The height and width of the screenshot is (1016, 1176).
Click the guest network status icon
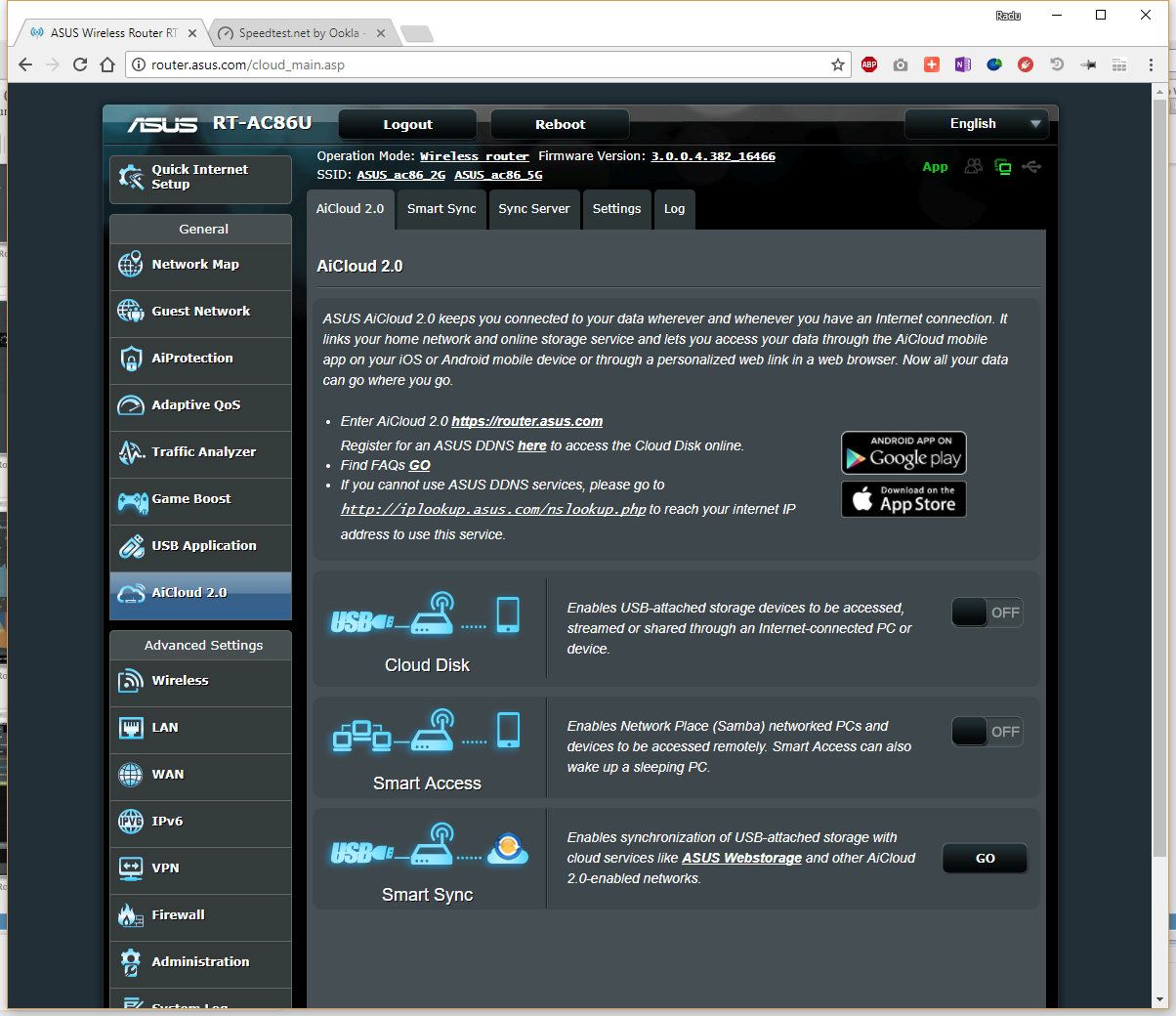(x=973, y=167)
